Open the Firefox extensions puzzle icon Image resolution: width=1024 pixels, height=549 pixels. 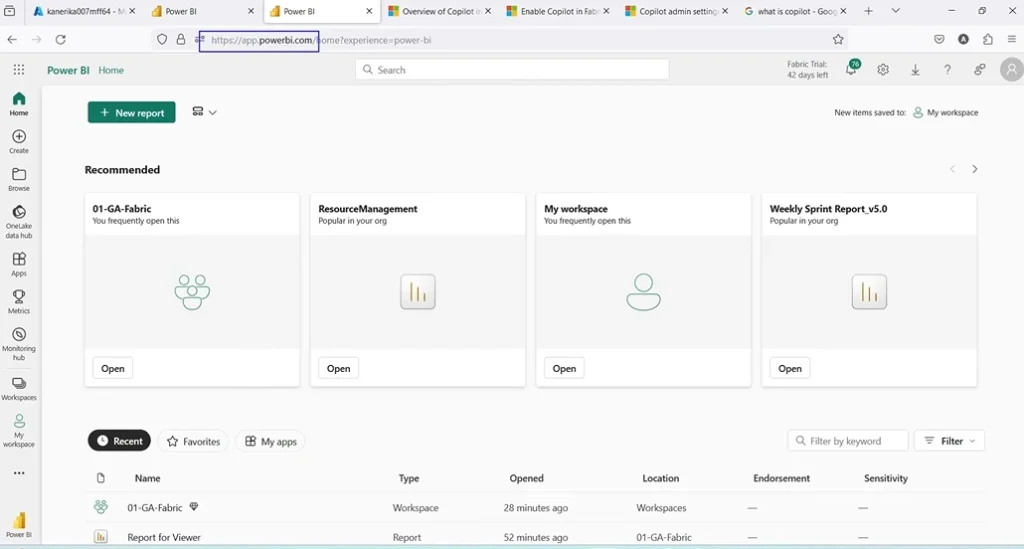[987, 40]
